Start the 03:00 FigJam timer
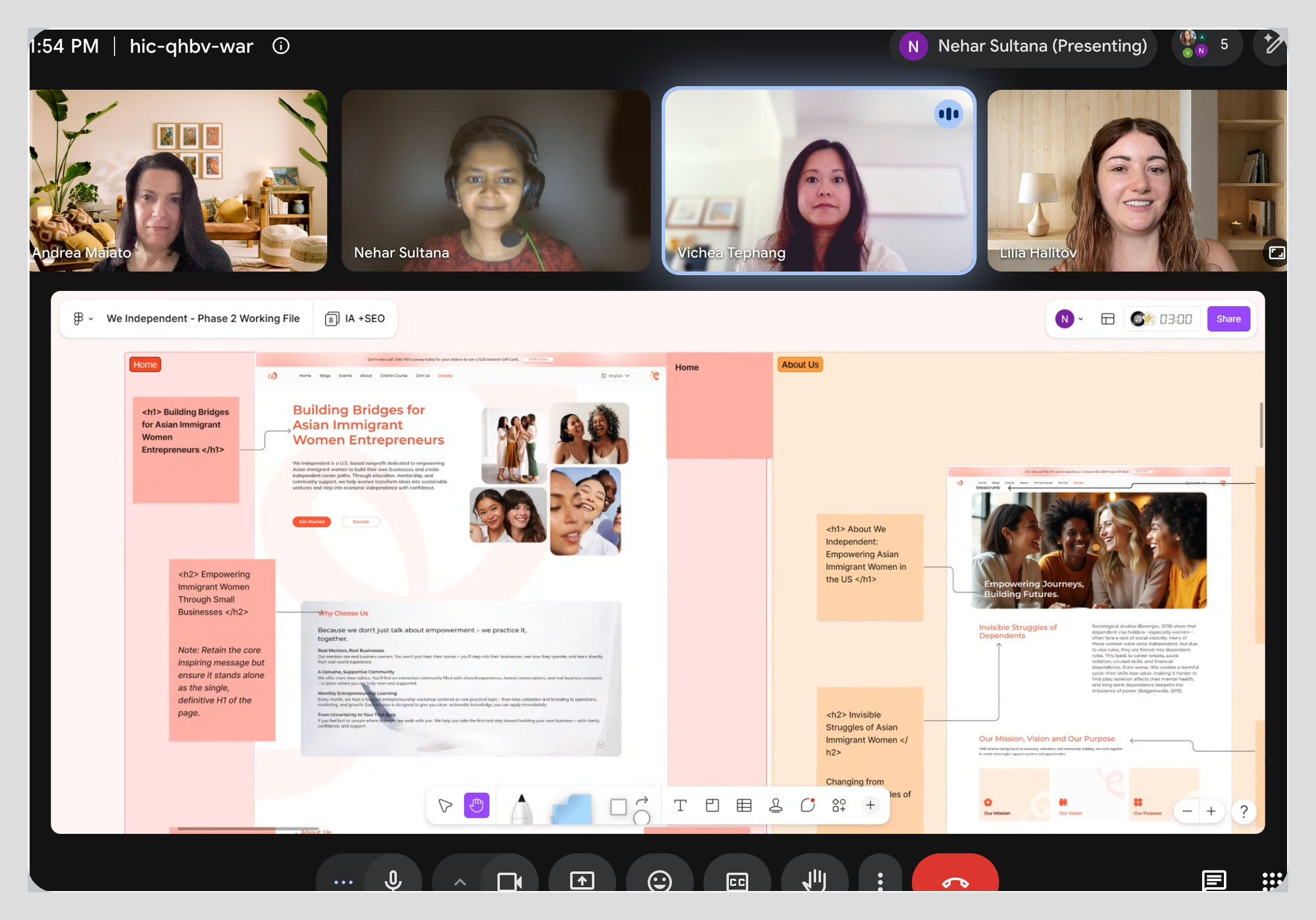The width and height of the screenshot is (1316, 920). click(x=1161, y=319)
